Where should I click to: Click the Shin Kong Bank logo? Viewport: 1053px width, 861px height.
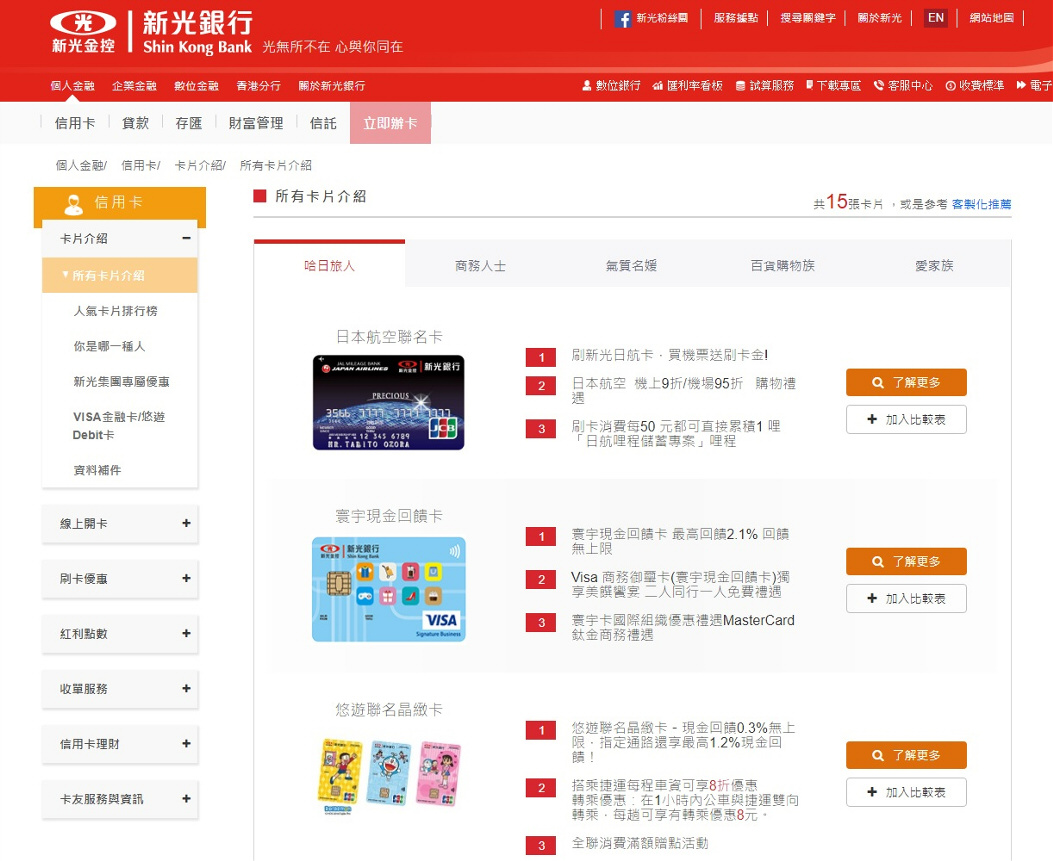point(152,32)
